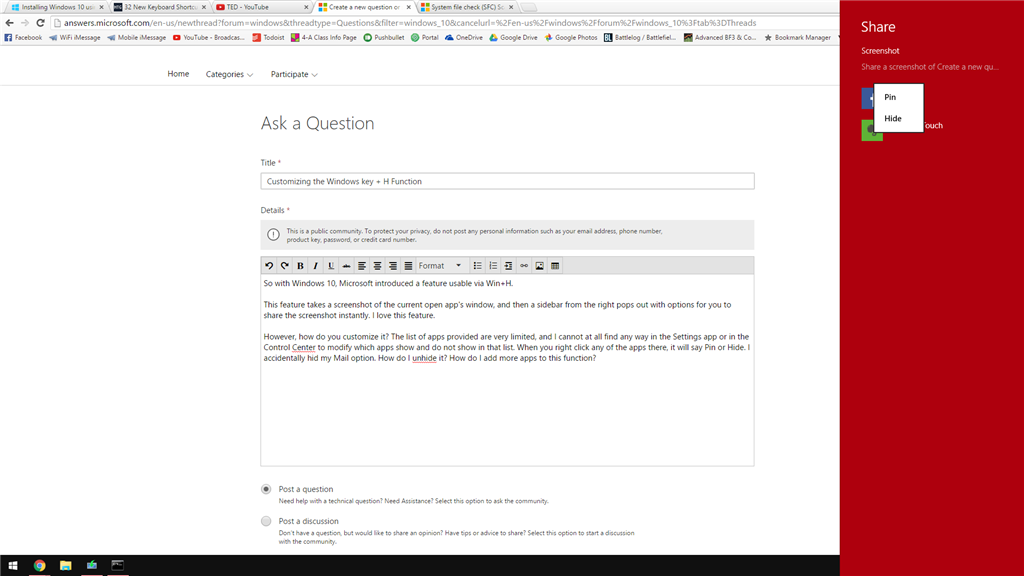
Task: Center align the text
Action: 377,266
